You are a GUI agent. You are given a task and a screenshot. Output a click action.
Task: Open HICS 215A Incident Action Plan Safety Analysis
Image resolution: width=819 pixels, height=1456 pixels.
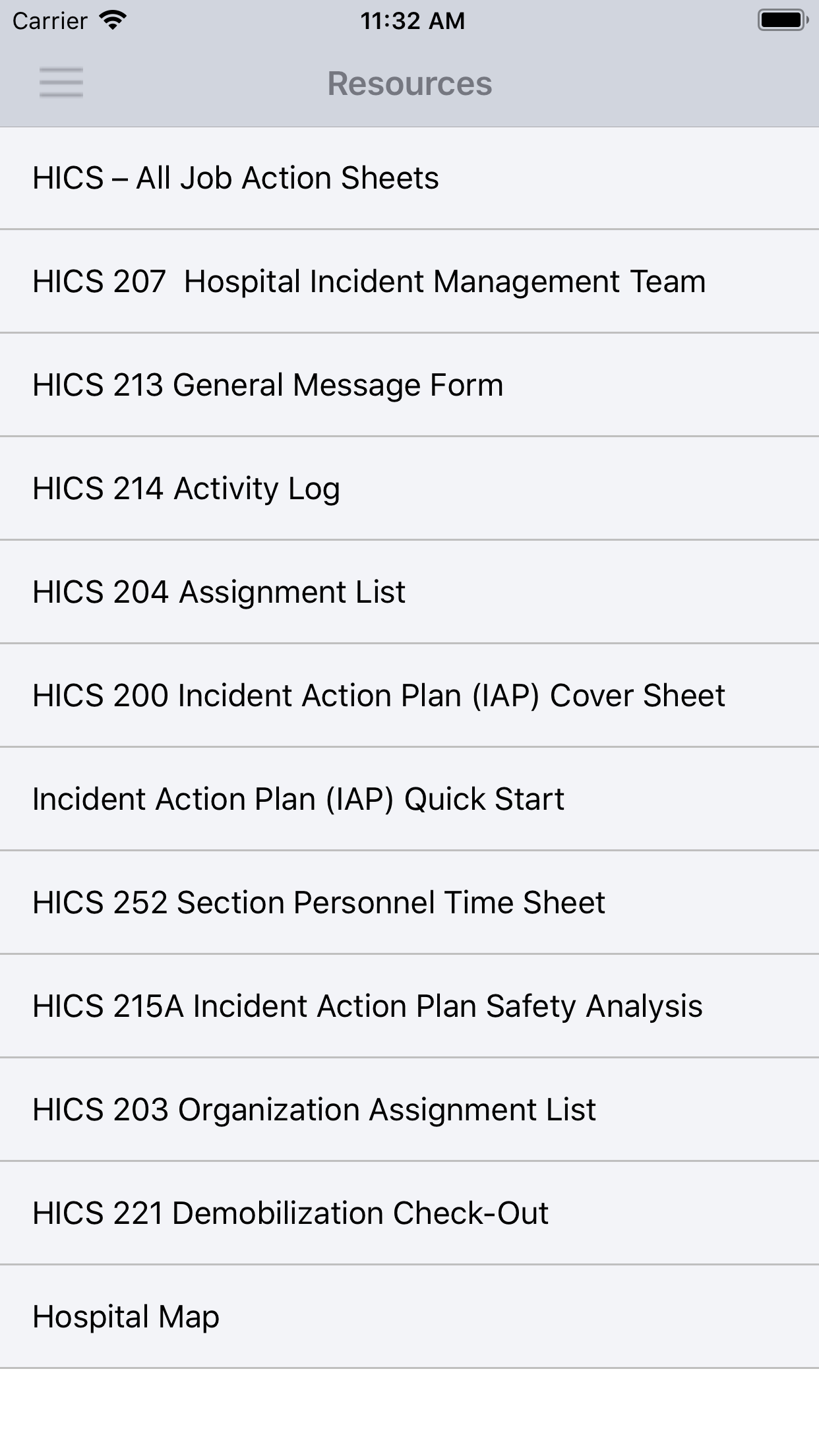pos(409,1006)
